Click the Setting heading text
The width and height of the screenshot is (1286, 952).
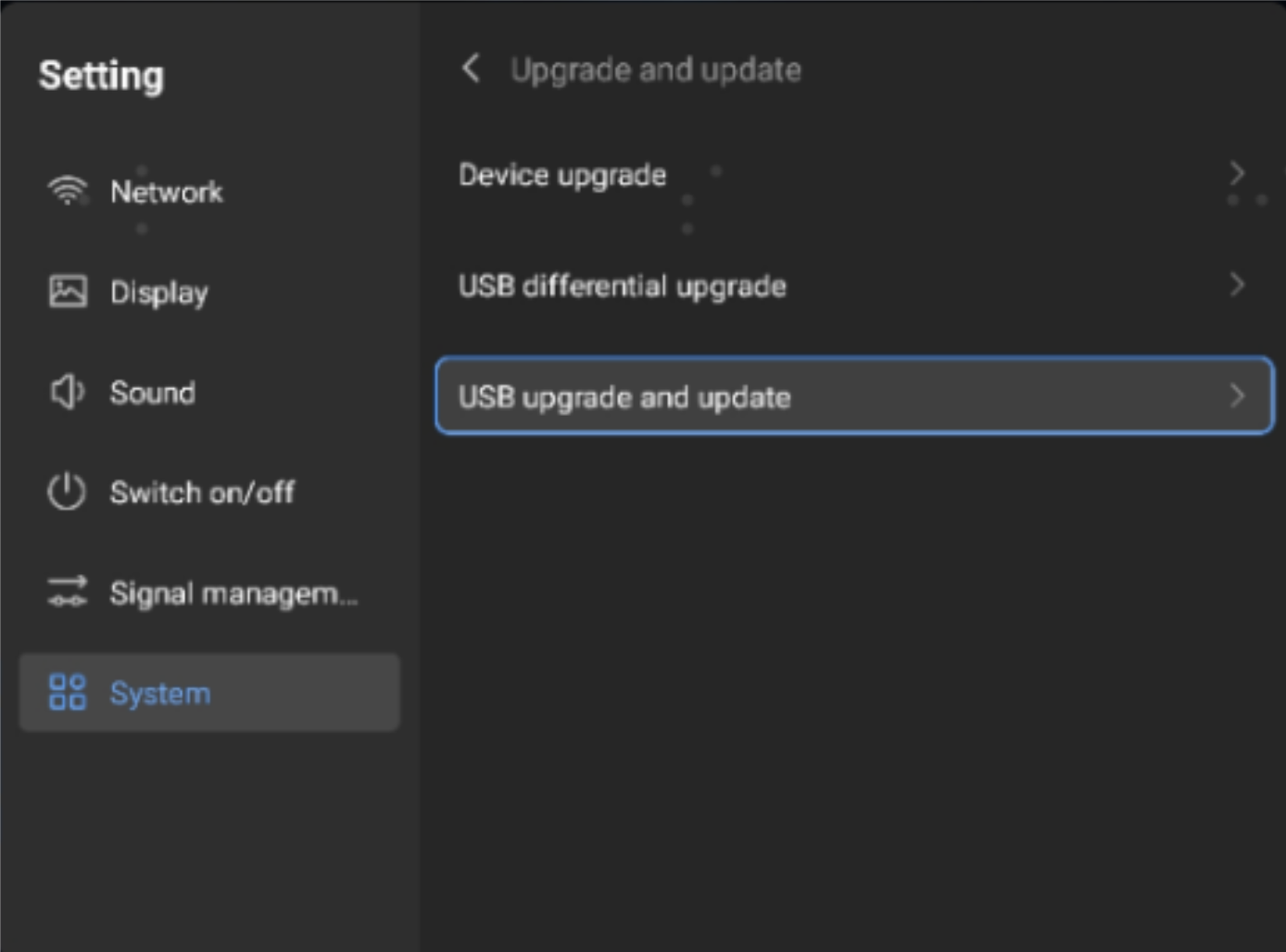101,76
